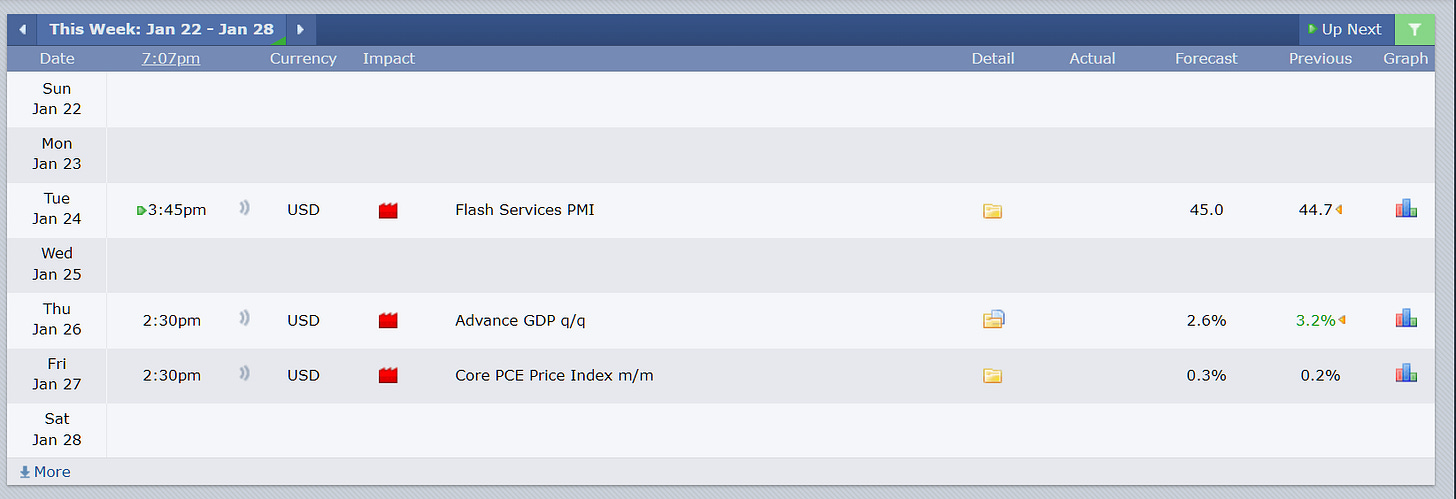The image size is (1456, 499).
Task: Click the Forecast column header
Action: pos(1206,59)
